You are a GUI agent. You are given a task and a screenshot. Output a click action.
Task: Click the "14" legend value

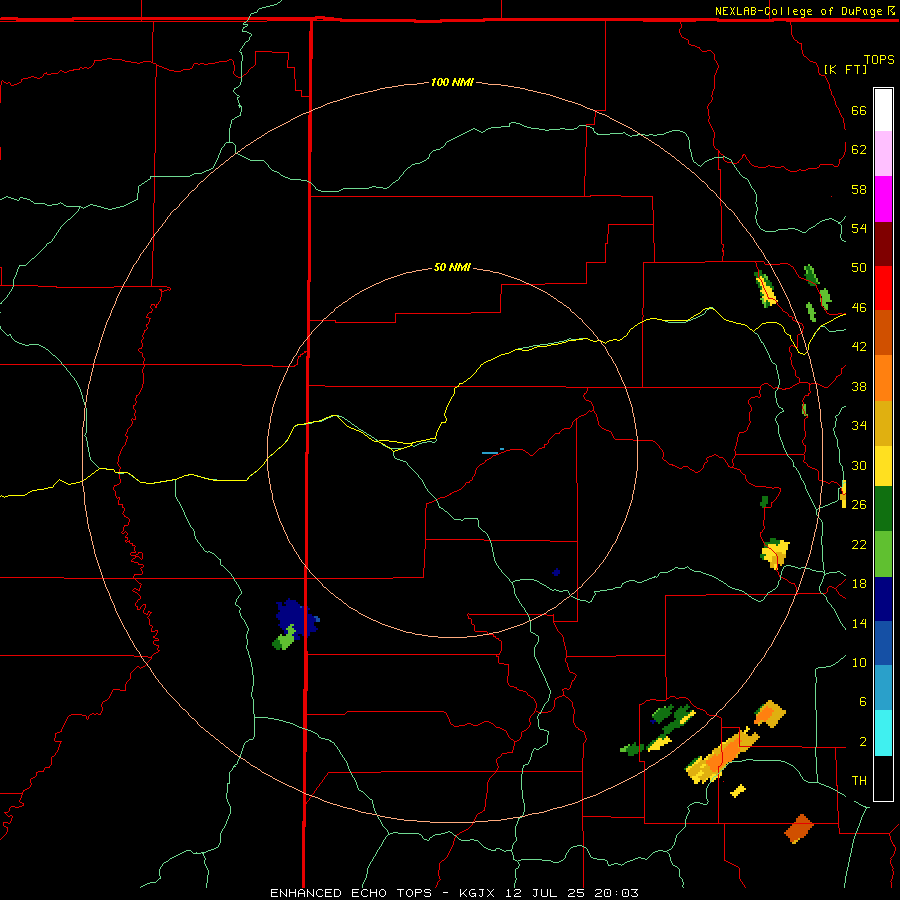[x=859, y=623]
